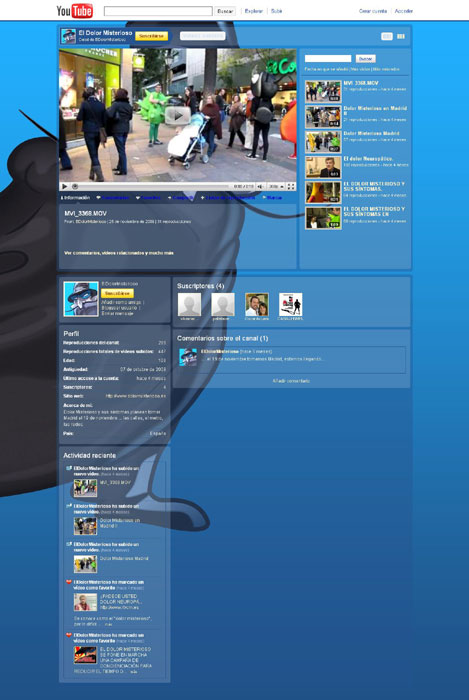Open the Dolor Misterioso Madrid sidebar thumbnail
The height and width of the screenshot is (700, 469).
[323, 142]
